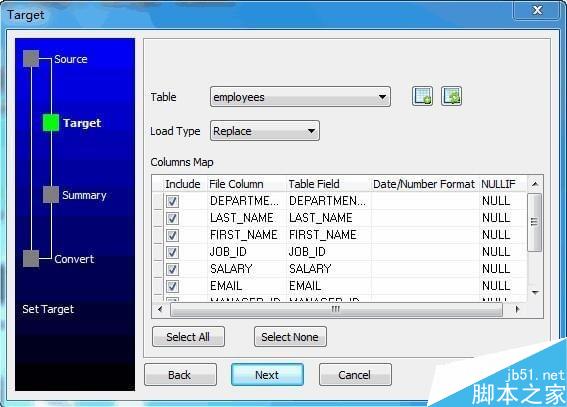567x407 pixels.
Task: Click the Summary step square icon
Action: point(51,194)
